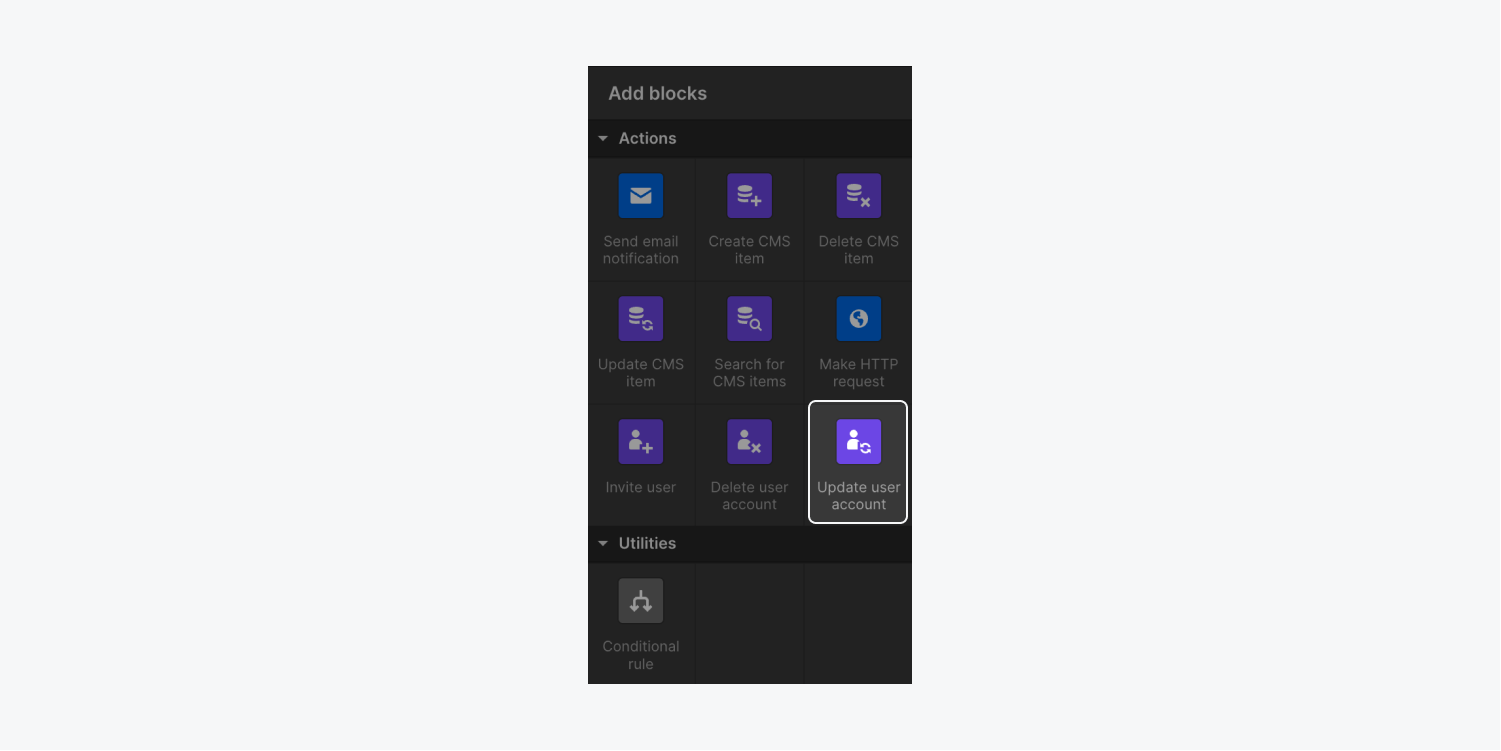
Task: Choose the Delete user account icon
Action: 750,442
